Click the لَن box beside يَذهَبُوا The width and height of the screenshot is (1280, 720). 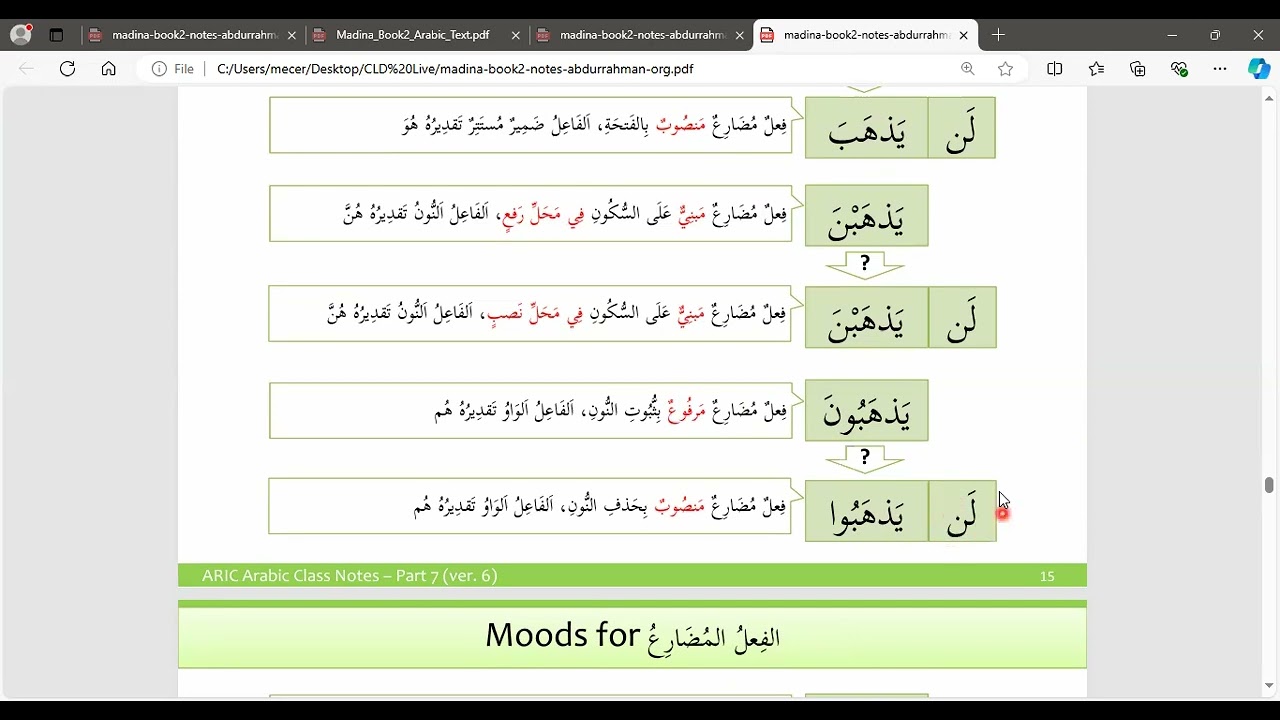(x=962, y=511)
